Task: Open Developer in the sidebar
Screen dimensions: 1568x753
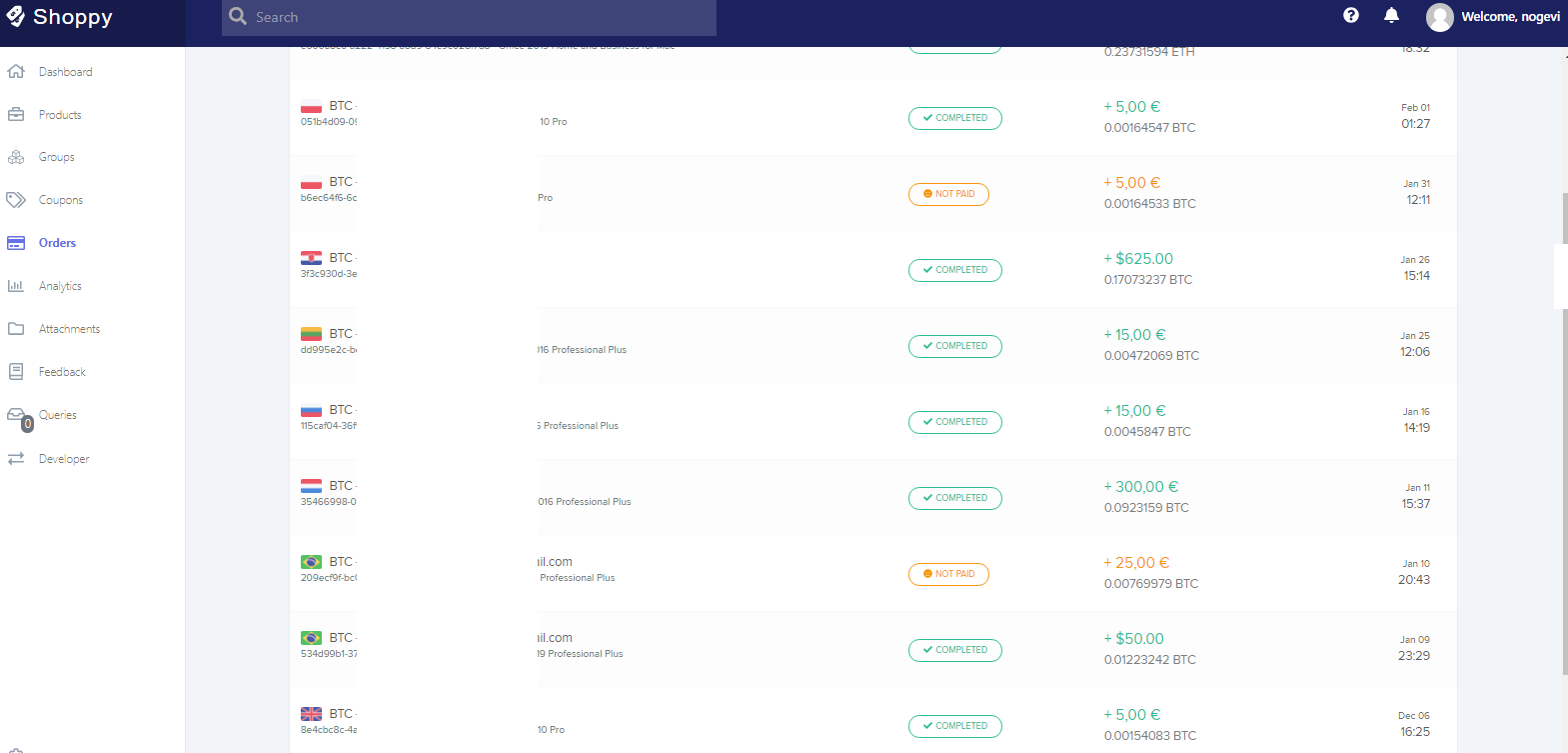Action: click(64, 459)
